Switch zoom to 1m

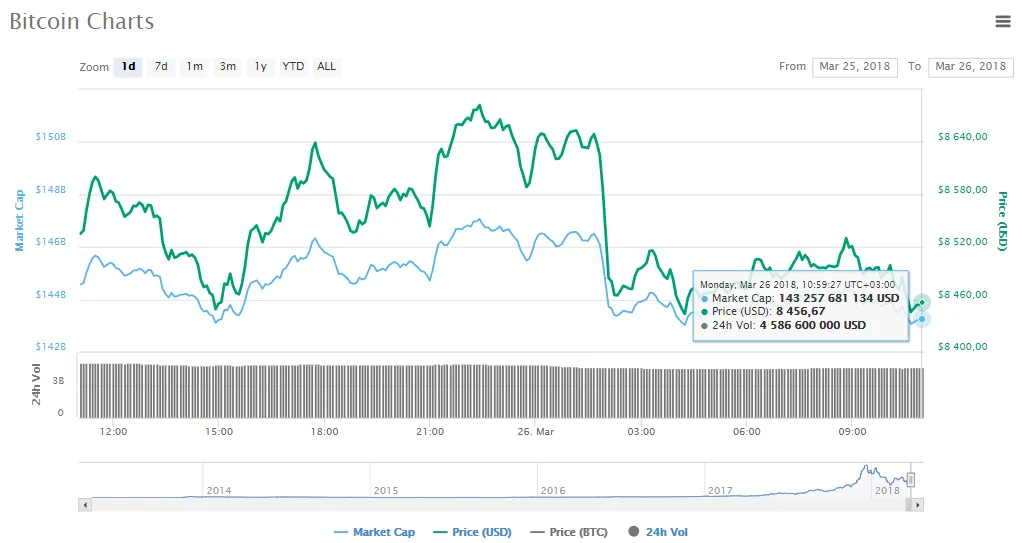tap(194, 67)
